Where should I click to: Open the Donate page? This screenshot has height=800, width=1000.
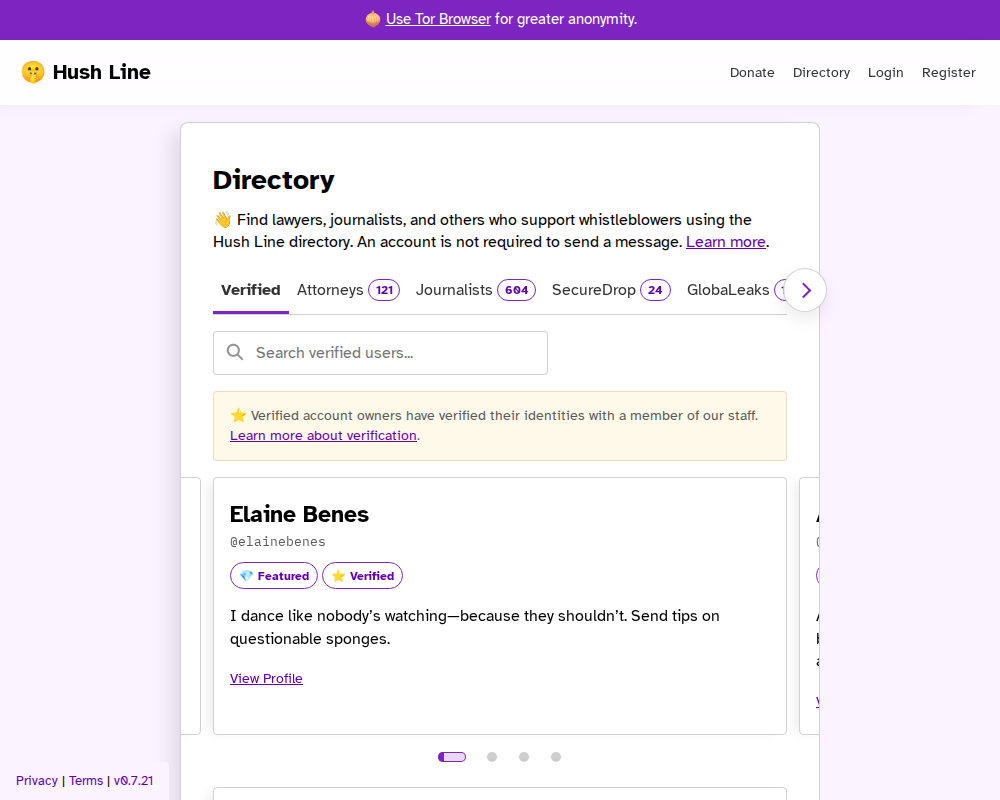pyautogui.click(x=752, y=73)
